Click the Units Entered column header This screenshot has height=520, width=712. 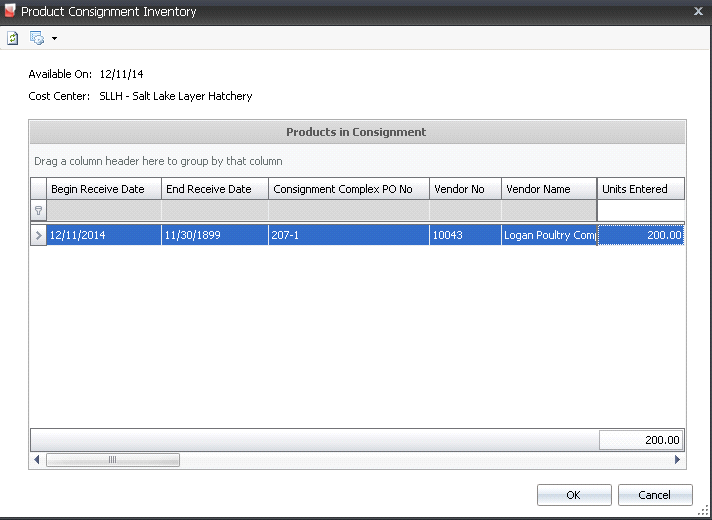640,189
